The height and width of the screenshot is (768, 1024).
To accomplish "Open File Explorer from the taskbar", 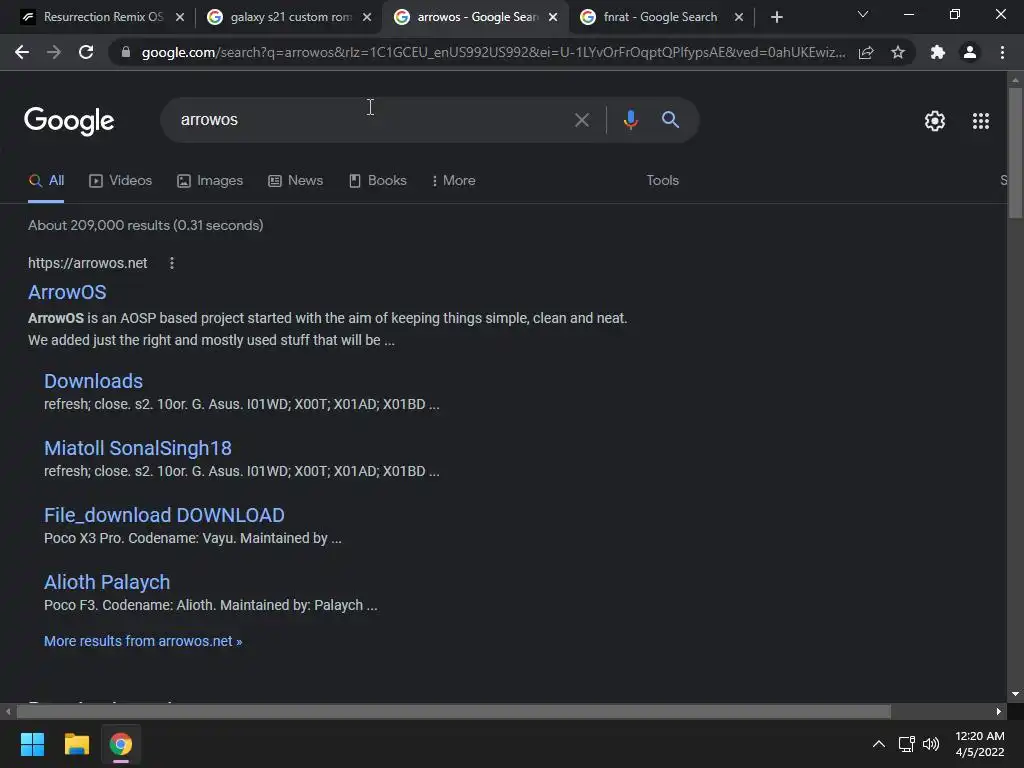I will [x=76, y=744].
